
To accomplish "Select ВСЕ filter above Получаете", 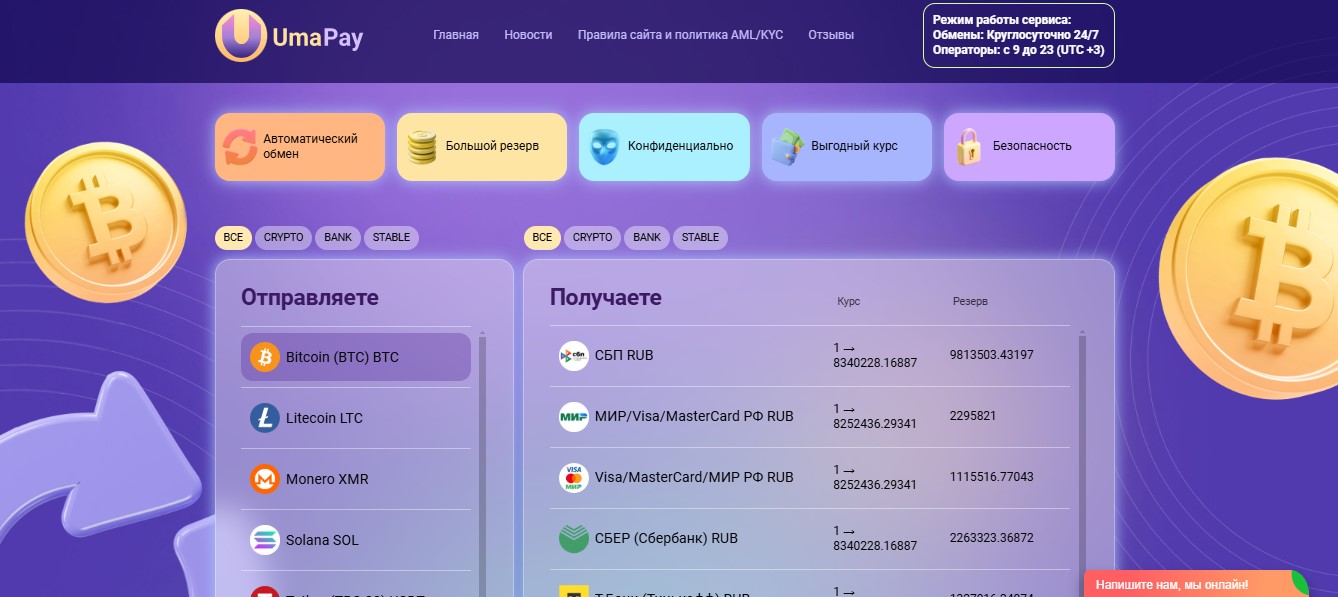I will click(x=542, y=238).
